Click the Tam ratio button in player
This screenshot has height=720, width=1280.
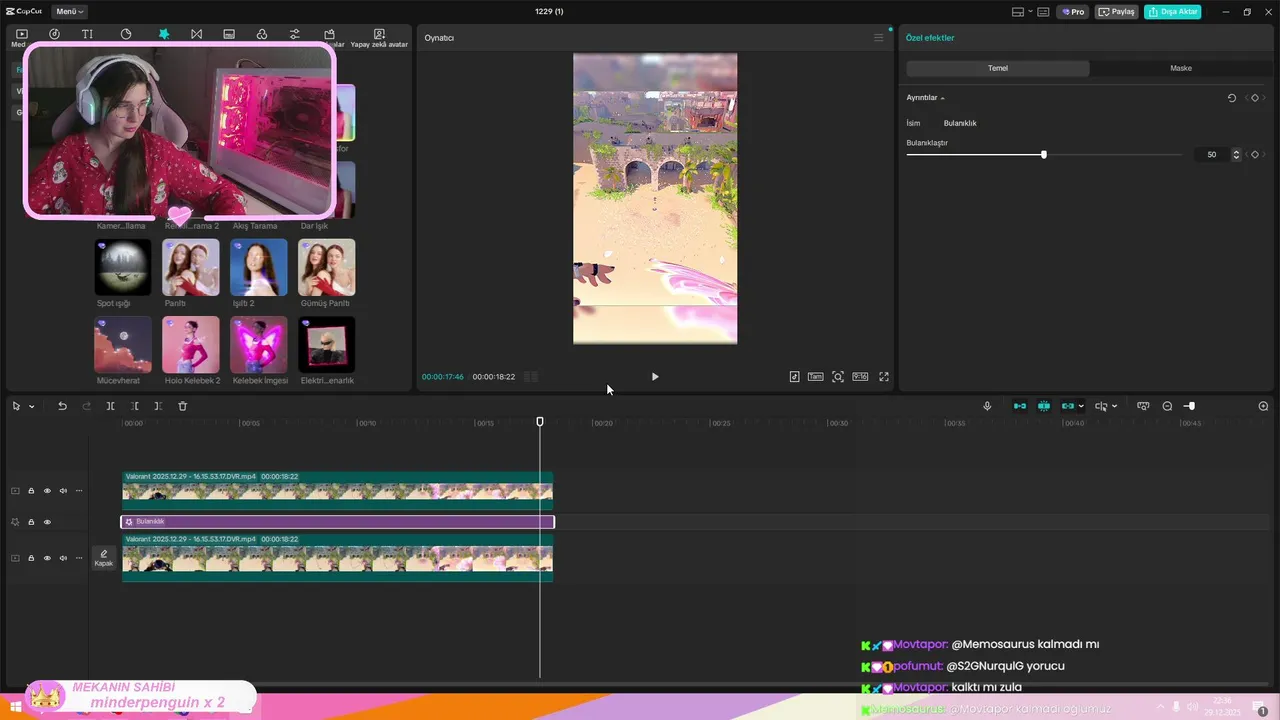point(816,377)
